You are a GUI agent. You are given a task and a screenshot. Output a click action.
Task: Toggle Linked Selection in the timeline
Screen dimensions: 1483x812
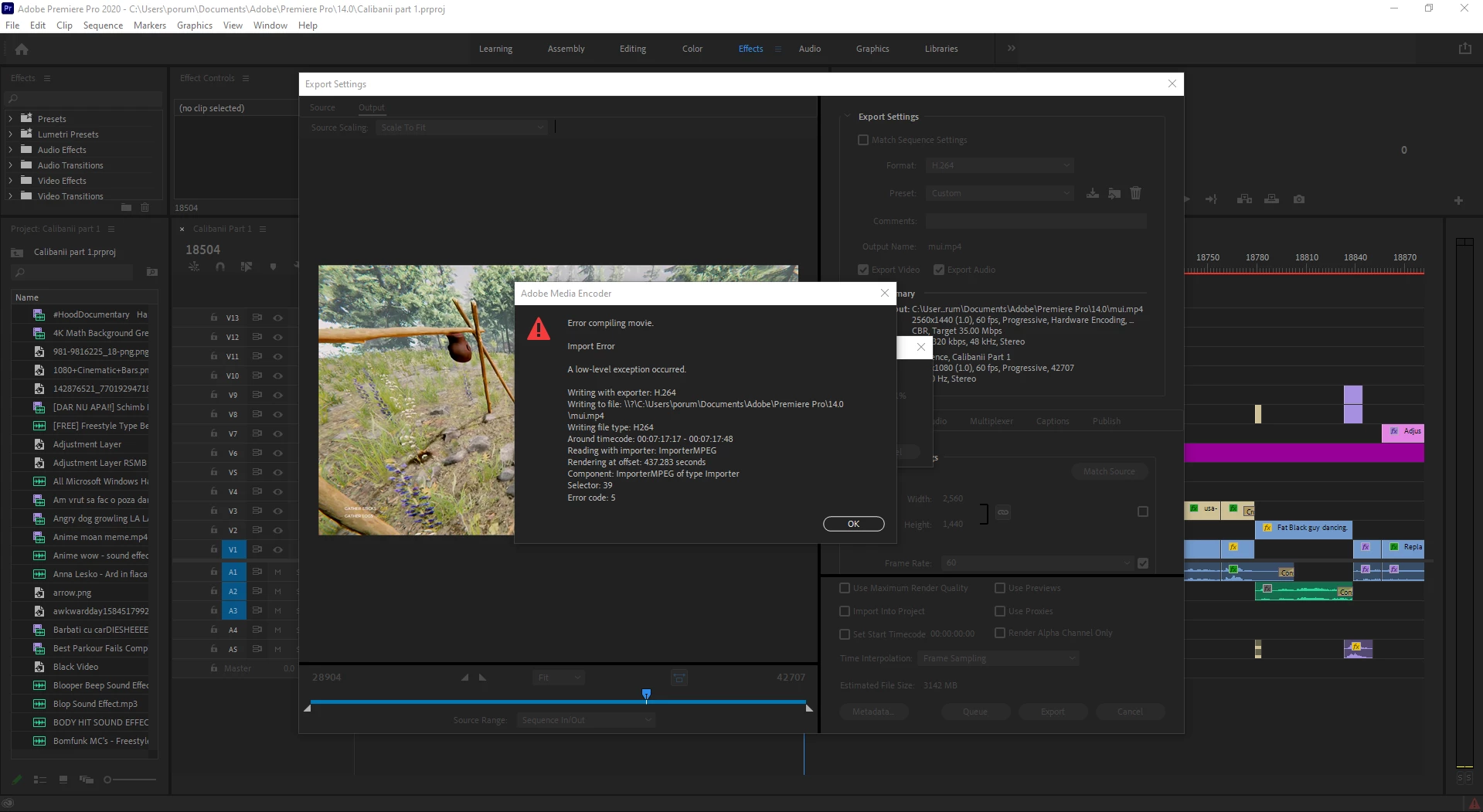(x=247, y=267)
